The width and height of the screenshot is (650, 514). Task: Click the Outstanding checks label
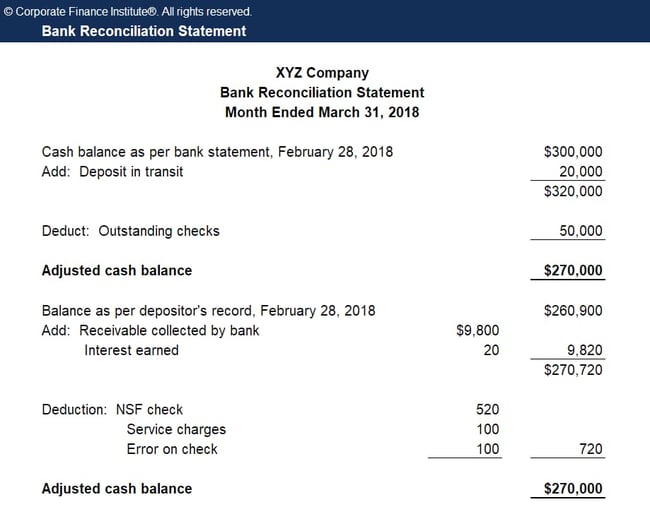coord(159,231)
